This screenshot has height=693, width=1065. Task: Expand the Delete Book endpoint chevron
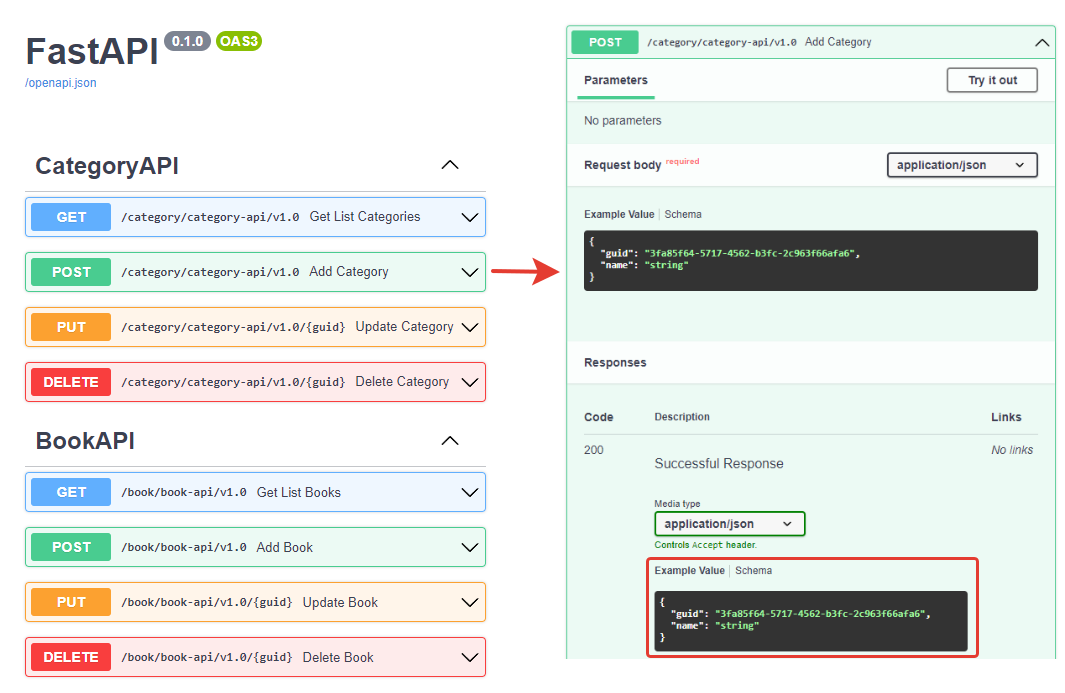point(469,657)
